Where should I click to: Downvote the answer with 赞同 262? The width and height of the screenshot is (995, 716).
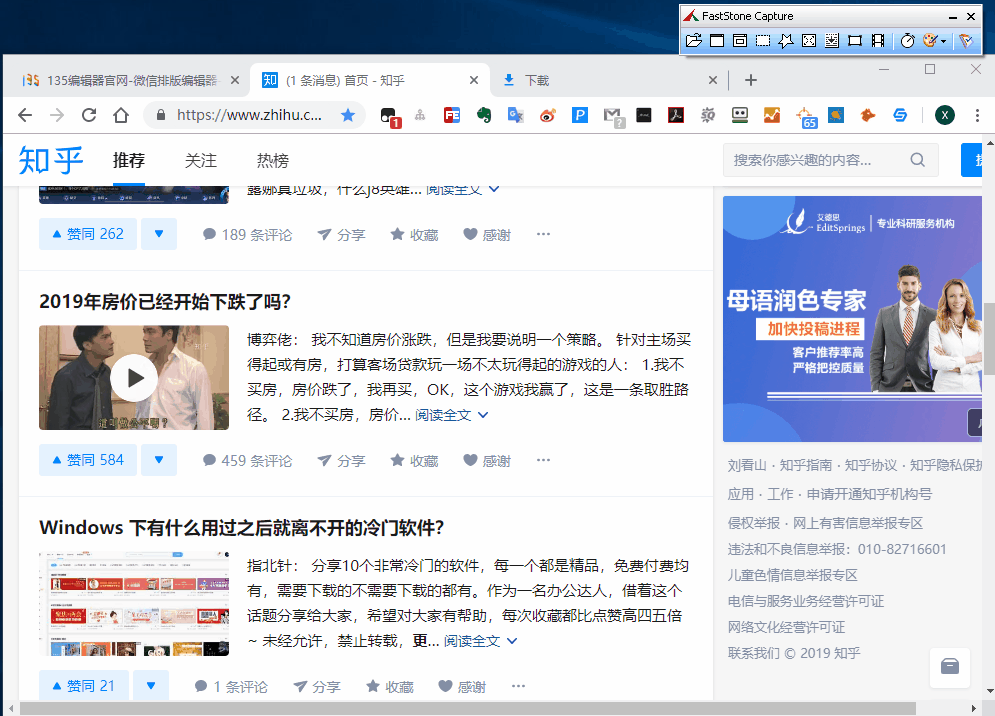(x=159, y=234)
